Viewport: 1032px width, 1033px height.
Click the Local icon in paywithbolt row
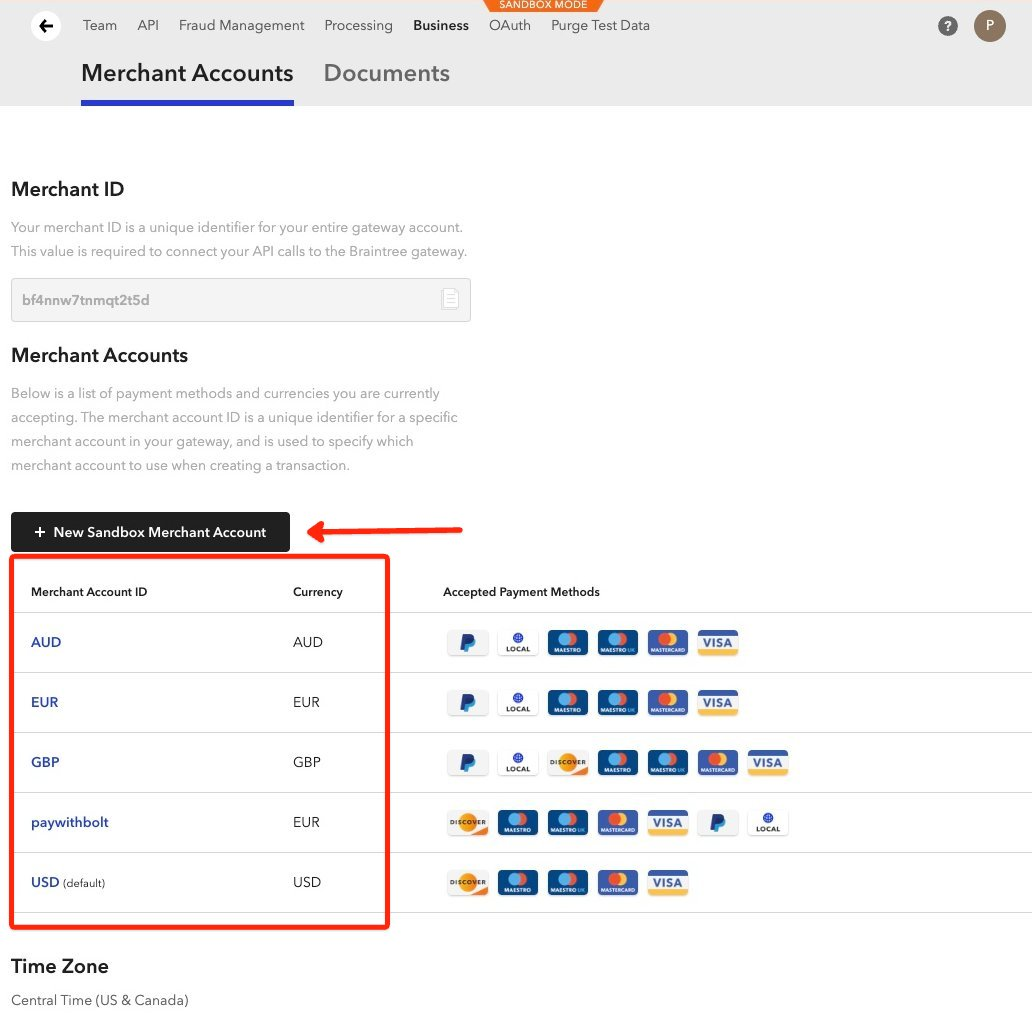(768, 822)
